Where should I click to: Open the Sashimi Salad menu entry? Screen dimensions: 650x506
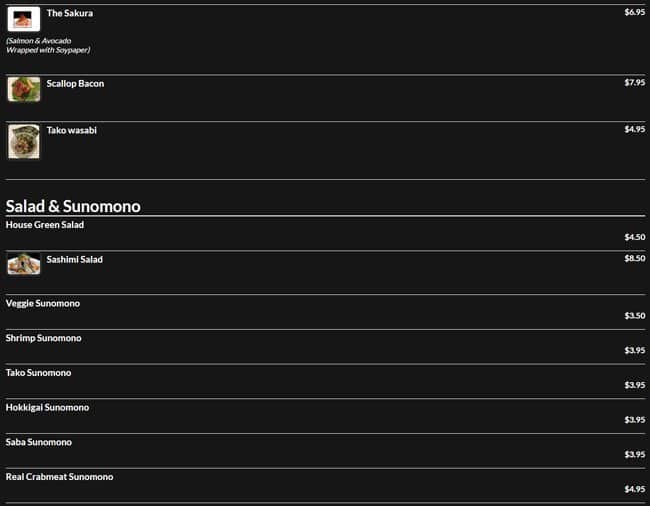pos(75,259)
